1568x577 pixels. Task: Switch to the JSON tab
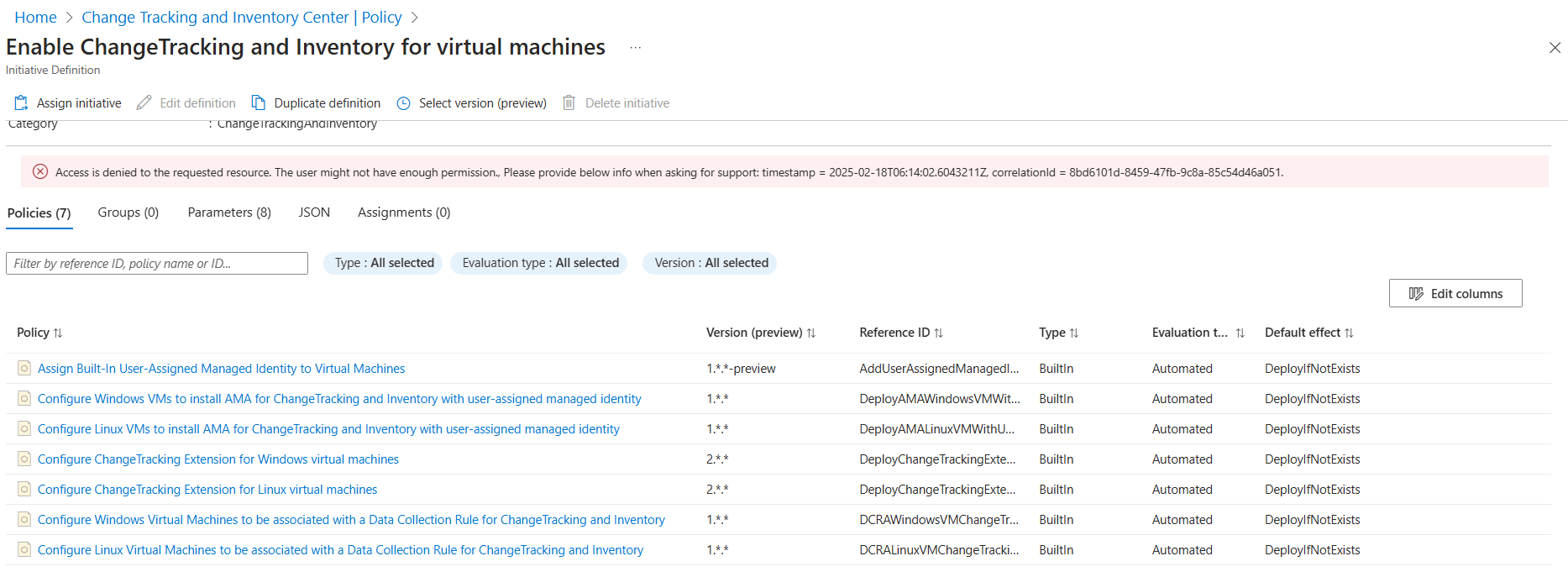click(x=314, y=212)
